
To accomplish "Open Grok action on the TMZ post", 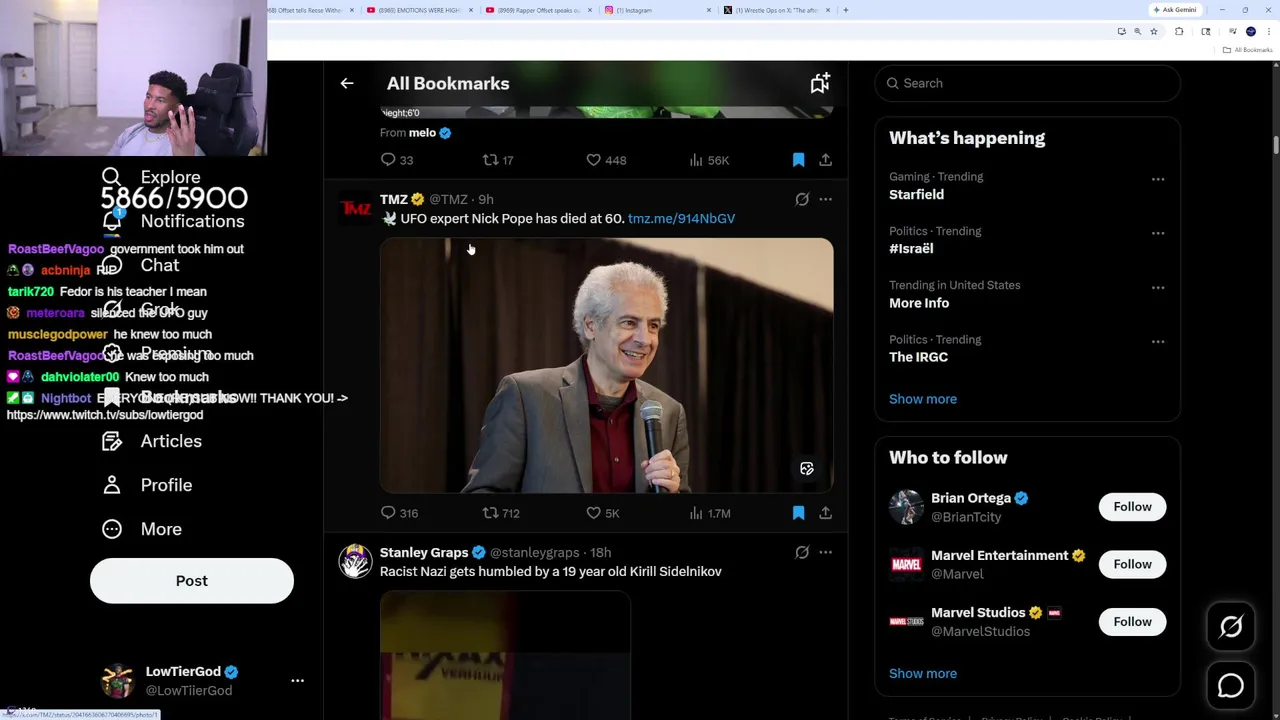I will pos(802,199).
